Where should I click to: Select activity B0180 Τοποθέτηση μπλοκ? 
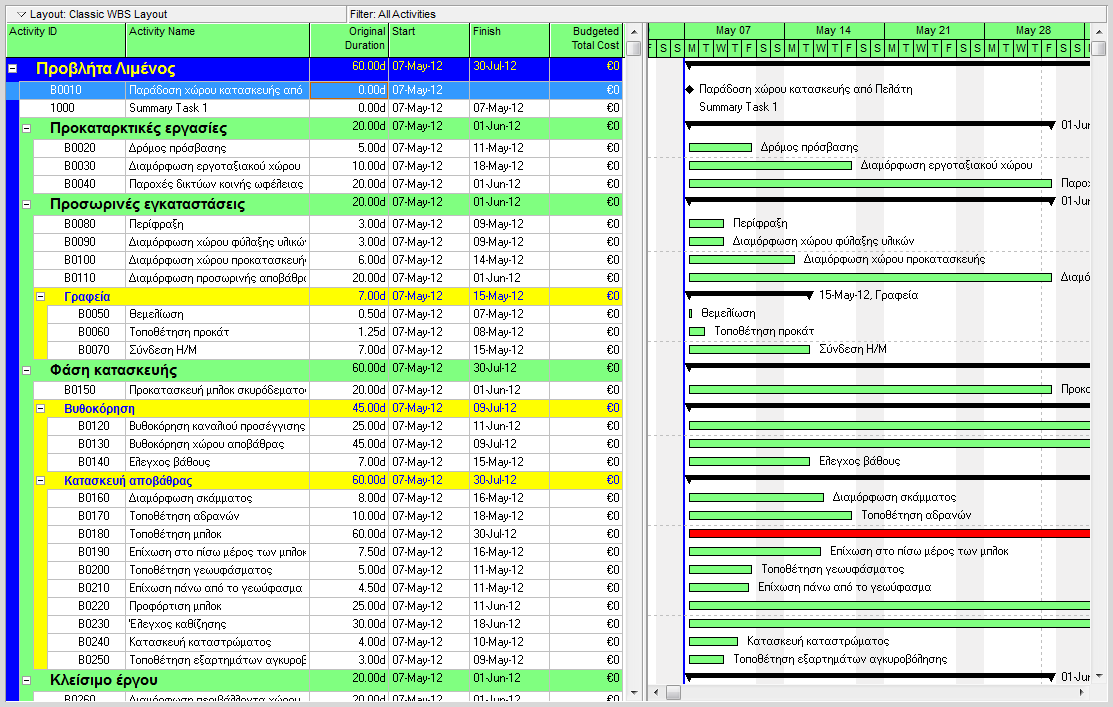[335, 535]
